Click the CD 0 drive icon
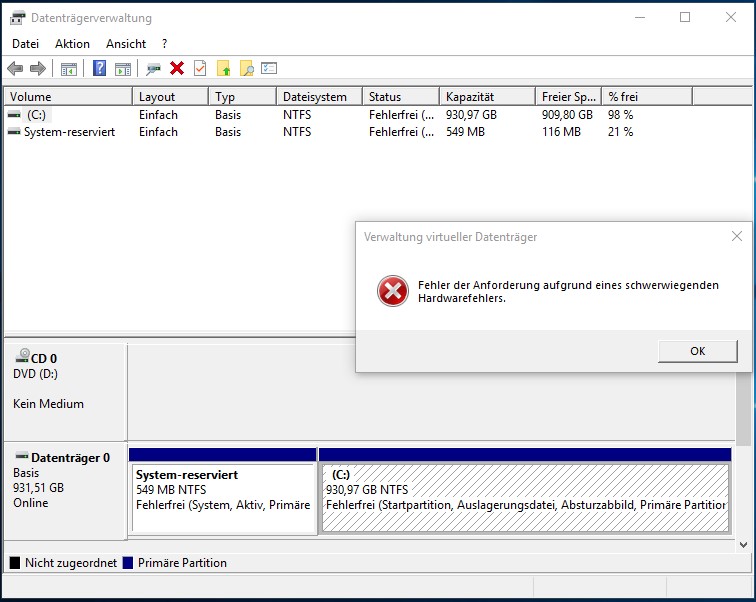This screenshot has height=602, width=756. (22, 356)
